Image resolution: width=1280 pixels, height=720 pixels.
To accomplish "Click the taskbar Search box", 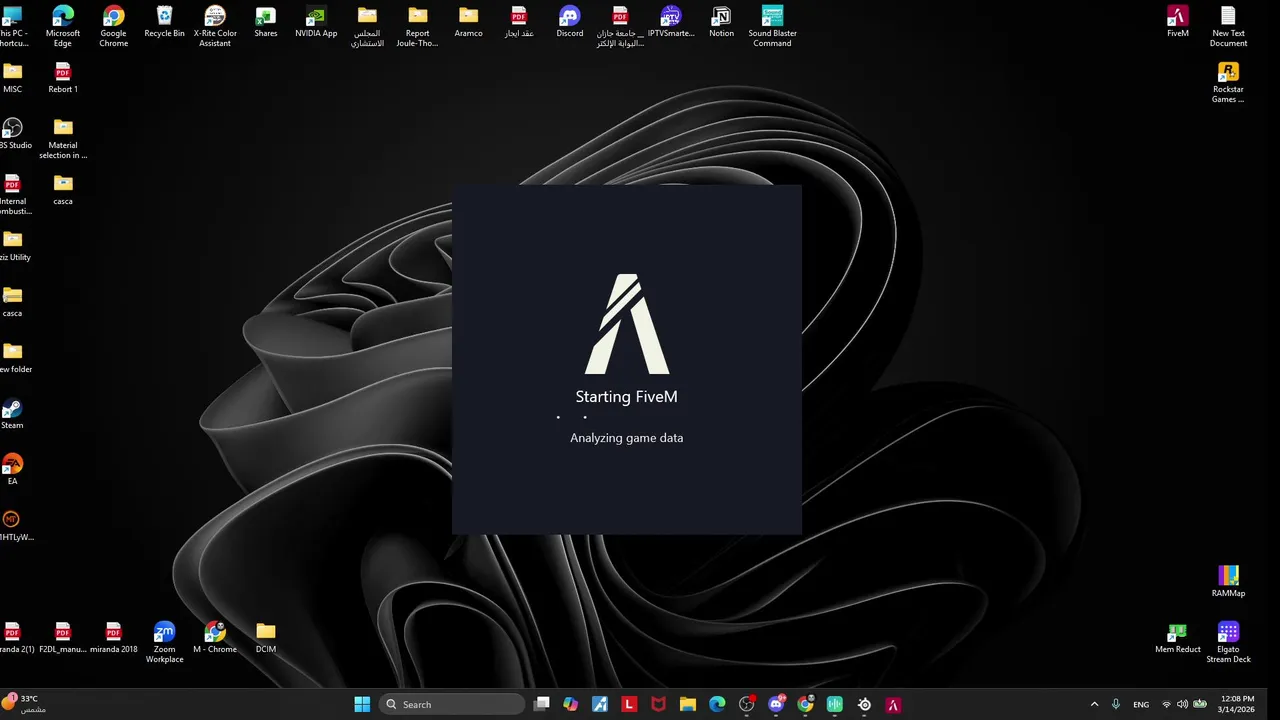I will coord(453,704).
